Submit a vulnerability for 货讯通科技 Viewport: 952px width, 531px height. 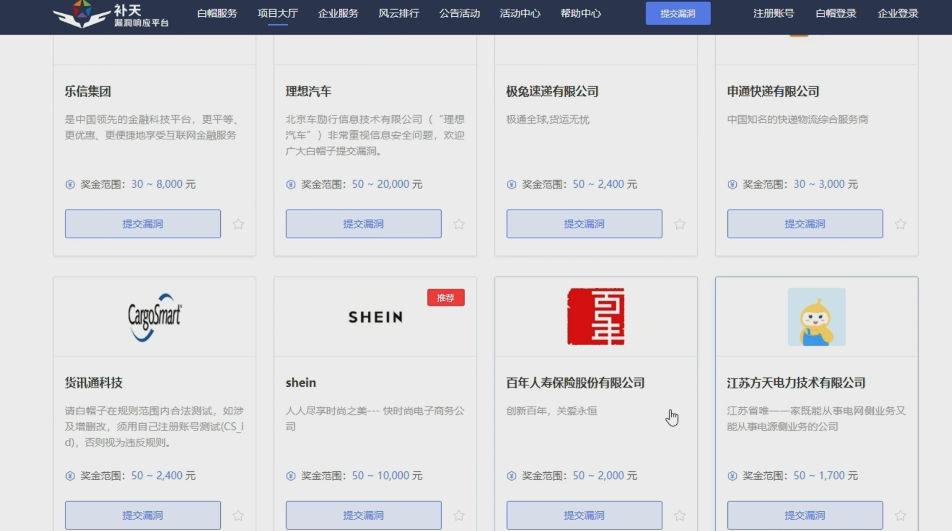tap(143, 515)
